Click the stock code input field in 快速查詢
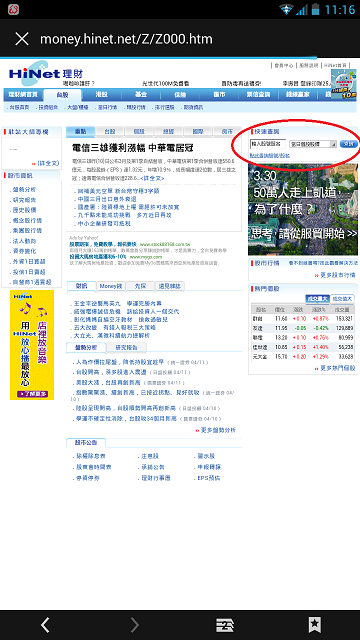This screenshot has width=360, height=640. point(268,144)
